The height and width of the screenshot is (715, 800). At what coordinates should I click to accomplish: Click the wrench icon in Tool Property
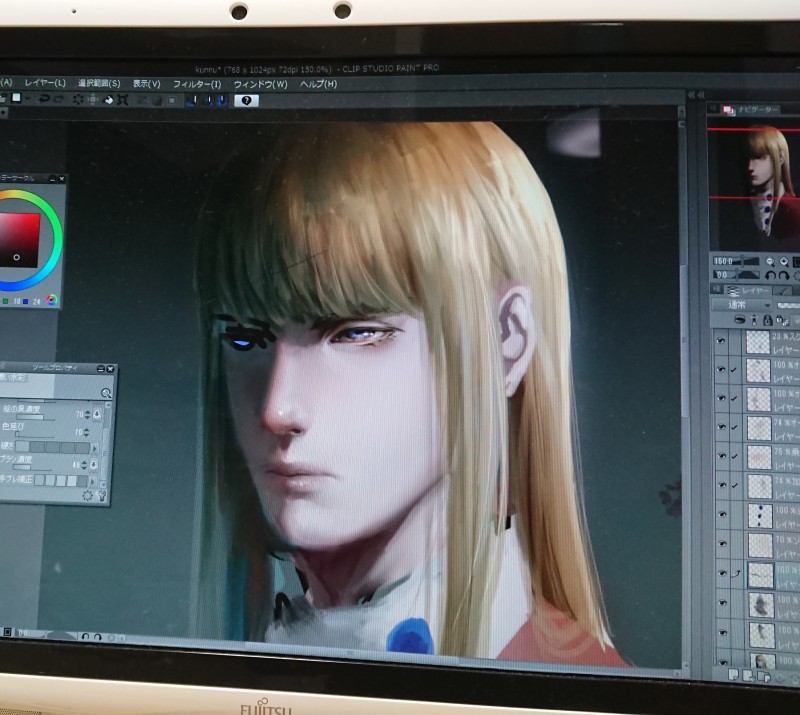pos(101,496)
